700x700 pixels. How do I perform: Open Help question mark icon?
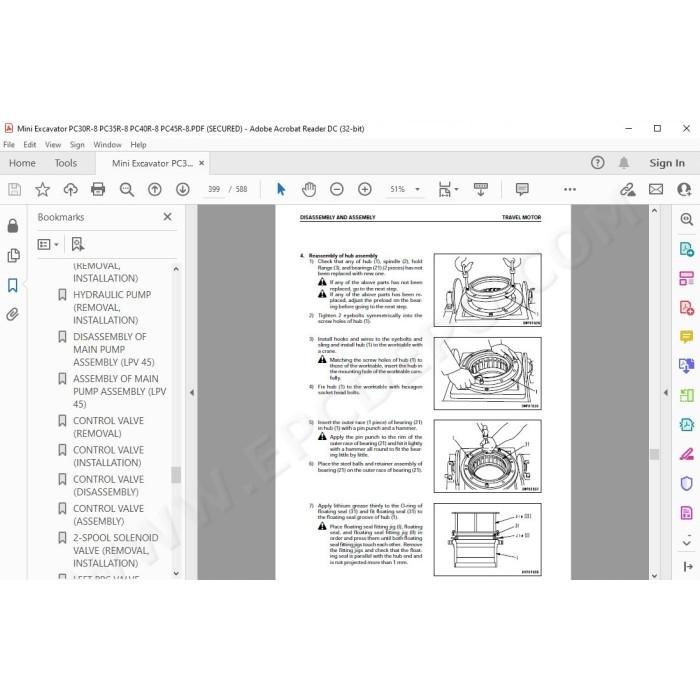(598, 163)
